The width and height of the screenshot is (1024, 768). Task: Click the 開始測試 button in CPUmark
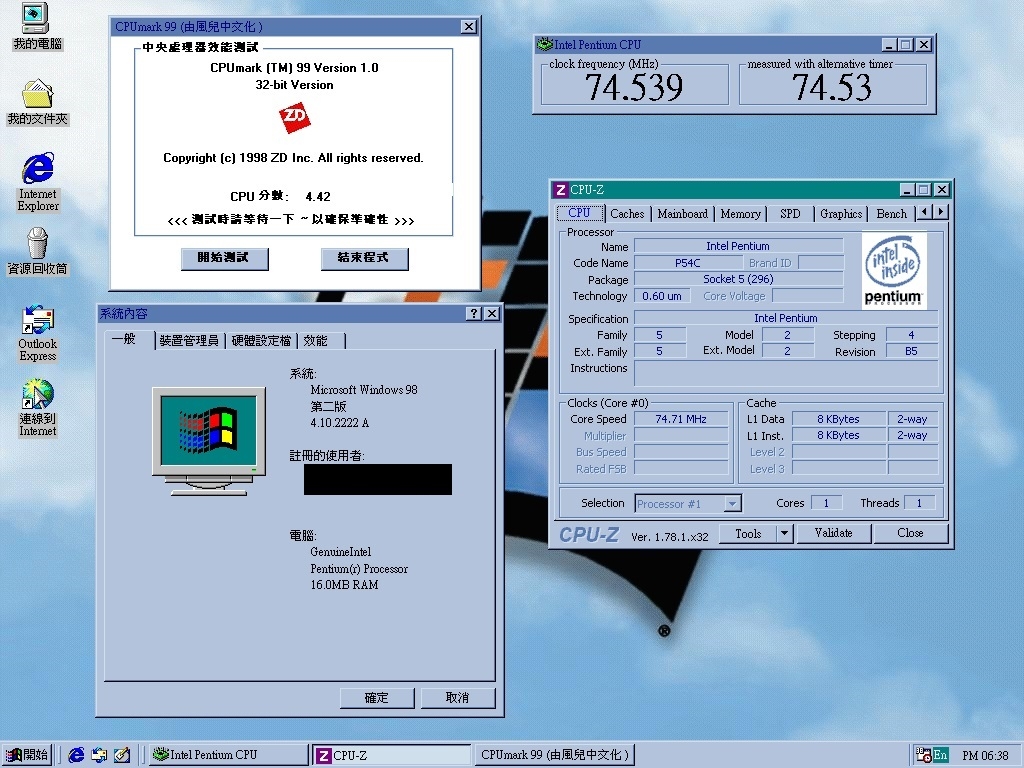click(226, 258)
